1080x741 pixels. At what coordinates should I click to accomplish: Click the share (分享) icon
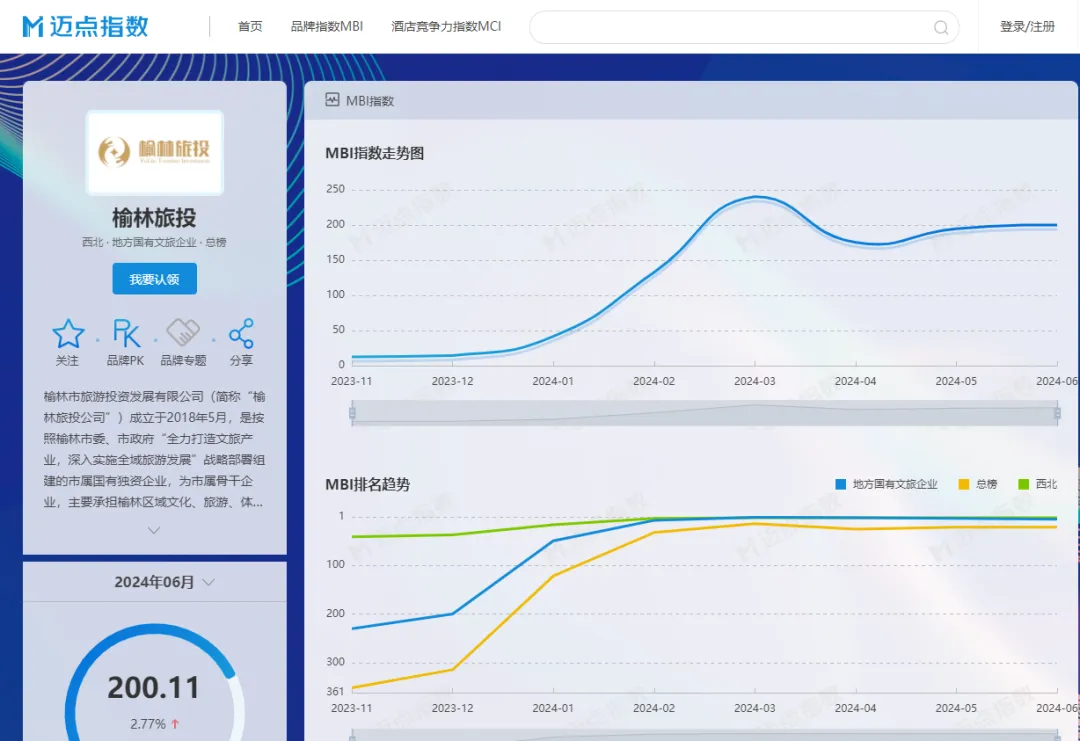tap(241, 334)
